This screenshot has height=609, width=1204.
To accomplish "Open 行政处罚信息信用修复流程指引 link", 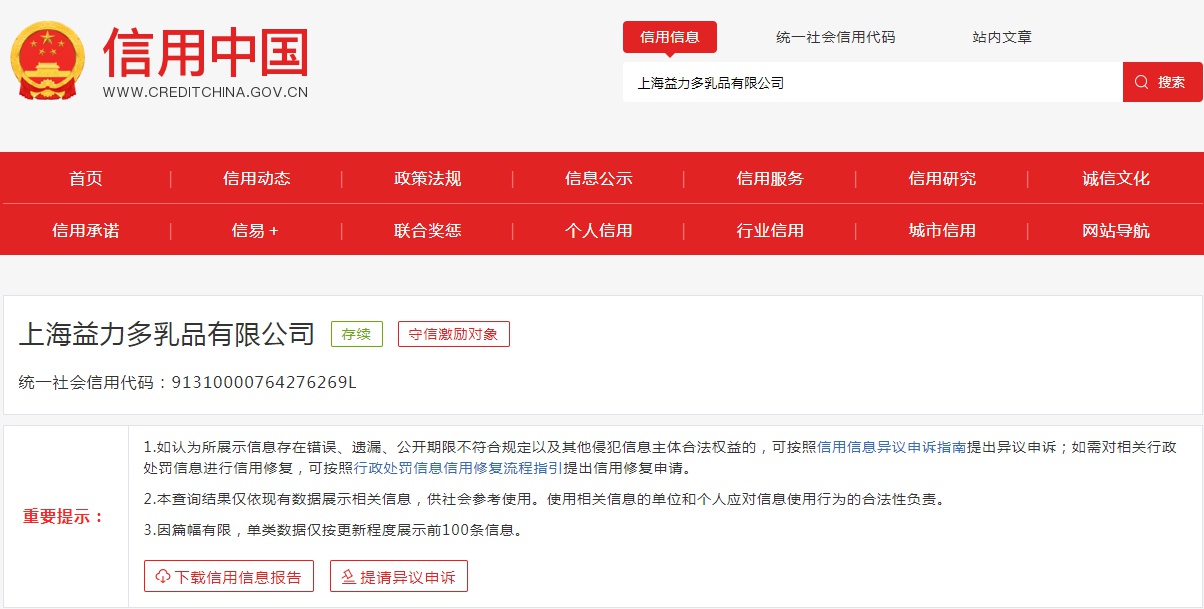I will pos(458,468).
